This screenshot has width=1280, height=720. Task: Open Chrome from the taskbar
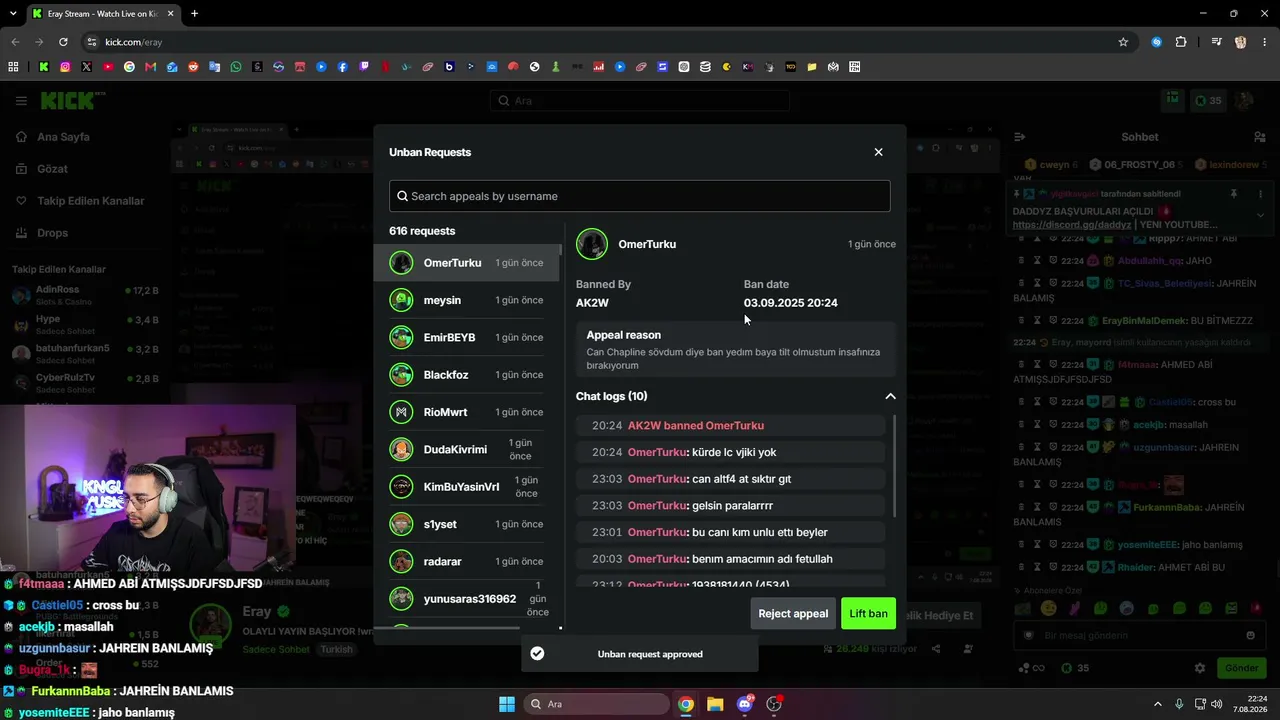(686, 704)
